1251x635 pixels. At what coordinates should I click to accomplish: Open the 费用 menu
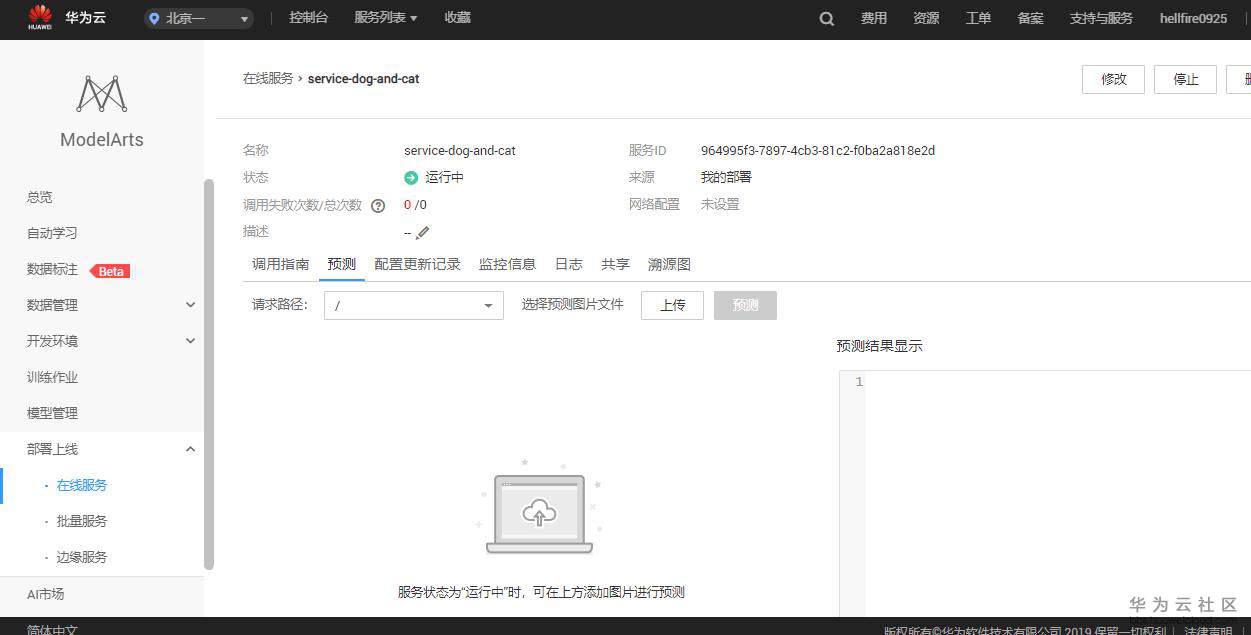(x=874, y=18)
